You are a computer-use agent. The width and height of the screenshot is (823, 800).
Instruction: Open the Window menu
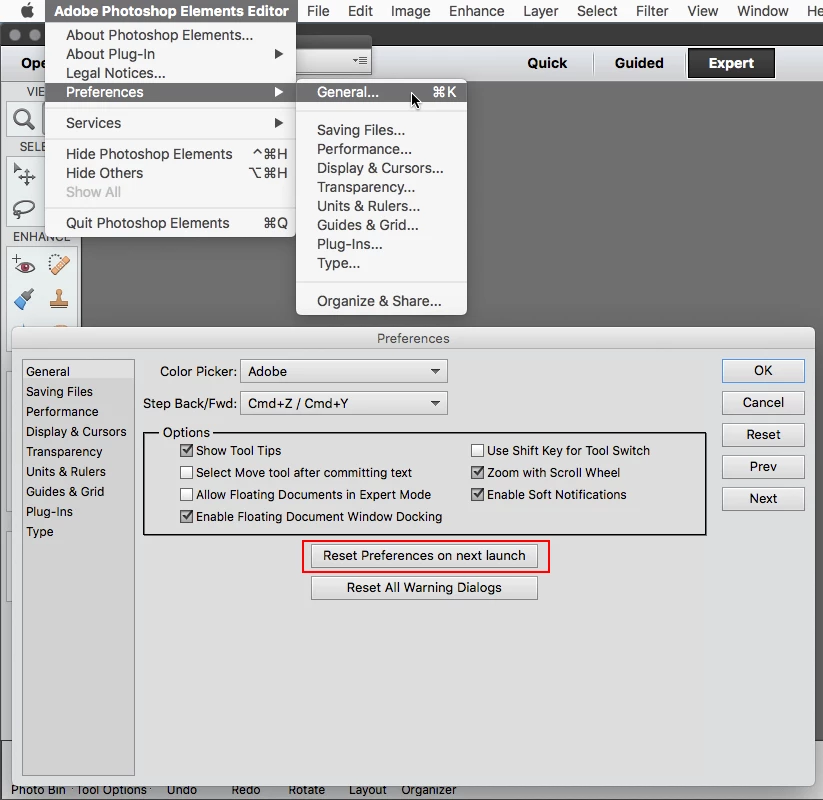(763, 11)
